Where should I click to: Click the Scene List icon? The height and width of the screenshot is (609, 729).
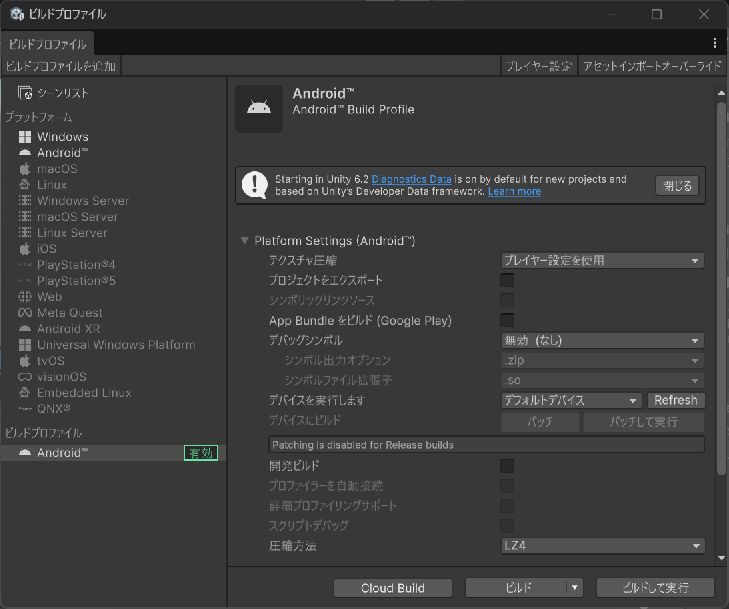(x=25, y=93)
